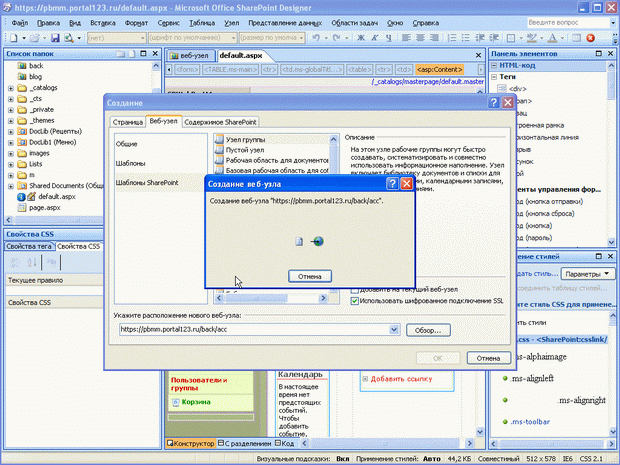
Task: Click the Узел группы template icon
Action: click(218, 139)
